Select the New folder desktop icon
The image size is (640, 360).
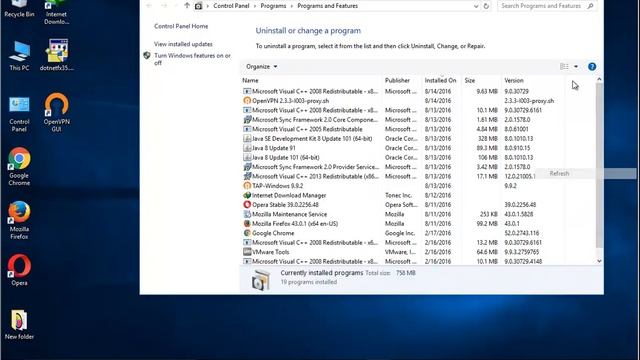(x=19, y=324)
